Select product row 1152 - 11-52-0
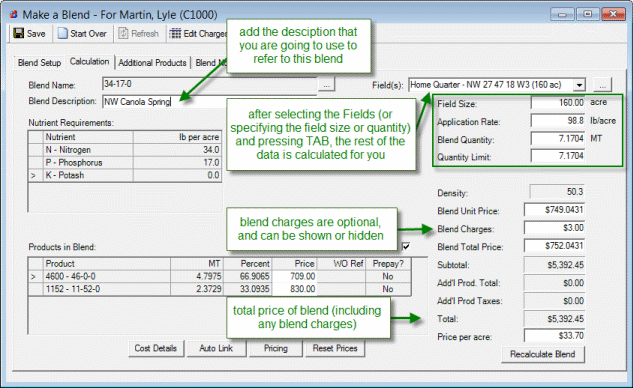633x388 pixels. coord(220,289)
